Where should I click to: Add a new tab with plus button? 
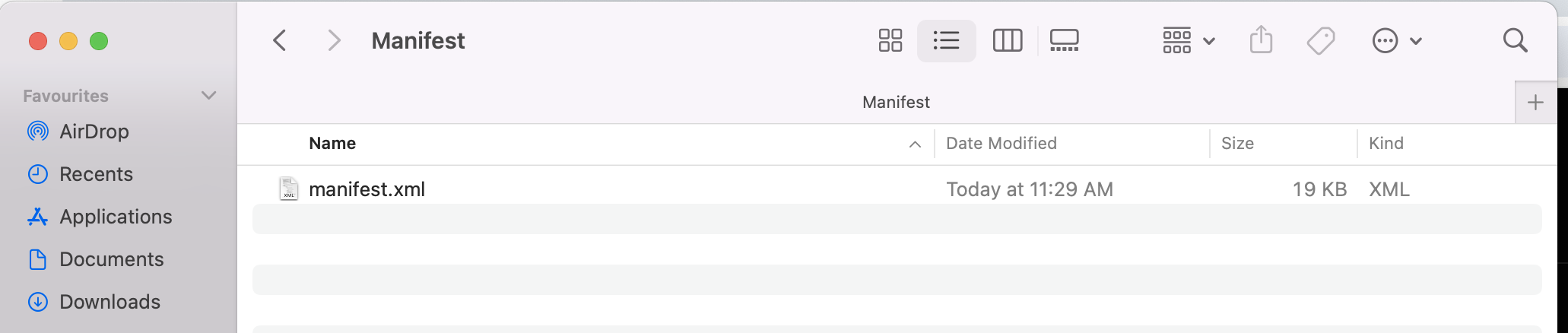pos(1535,102)
